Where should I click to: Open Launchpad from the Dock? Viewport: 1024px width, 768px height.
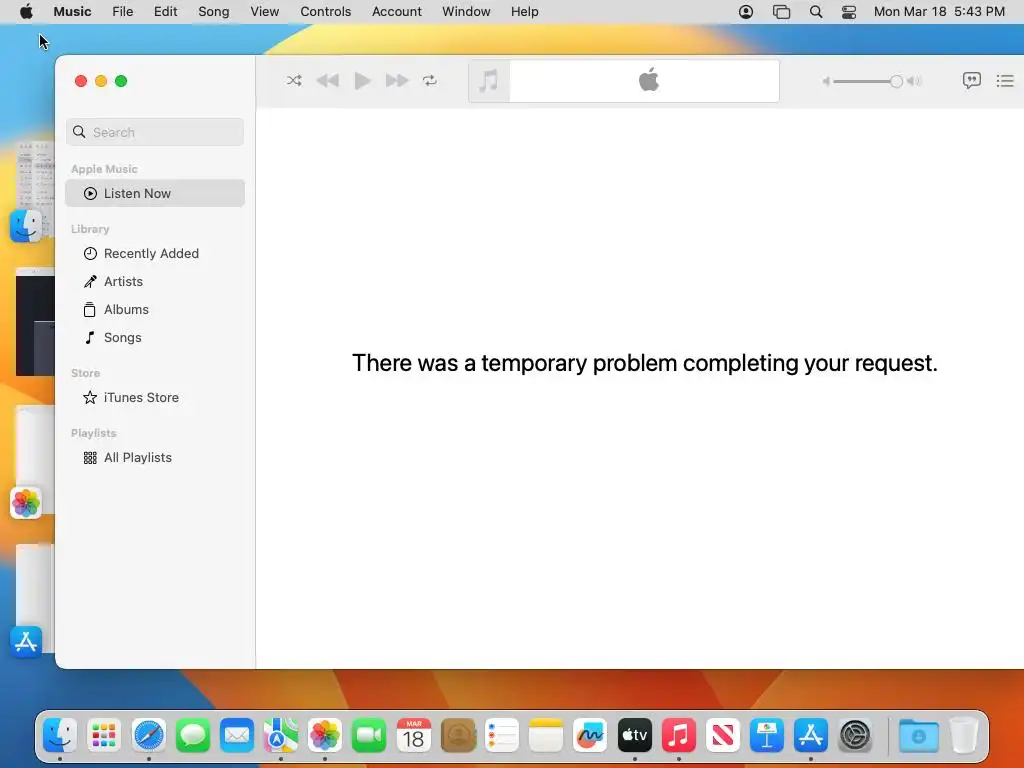point(104,735)
